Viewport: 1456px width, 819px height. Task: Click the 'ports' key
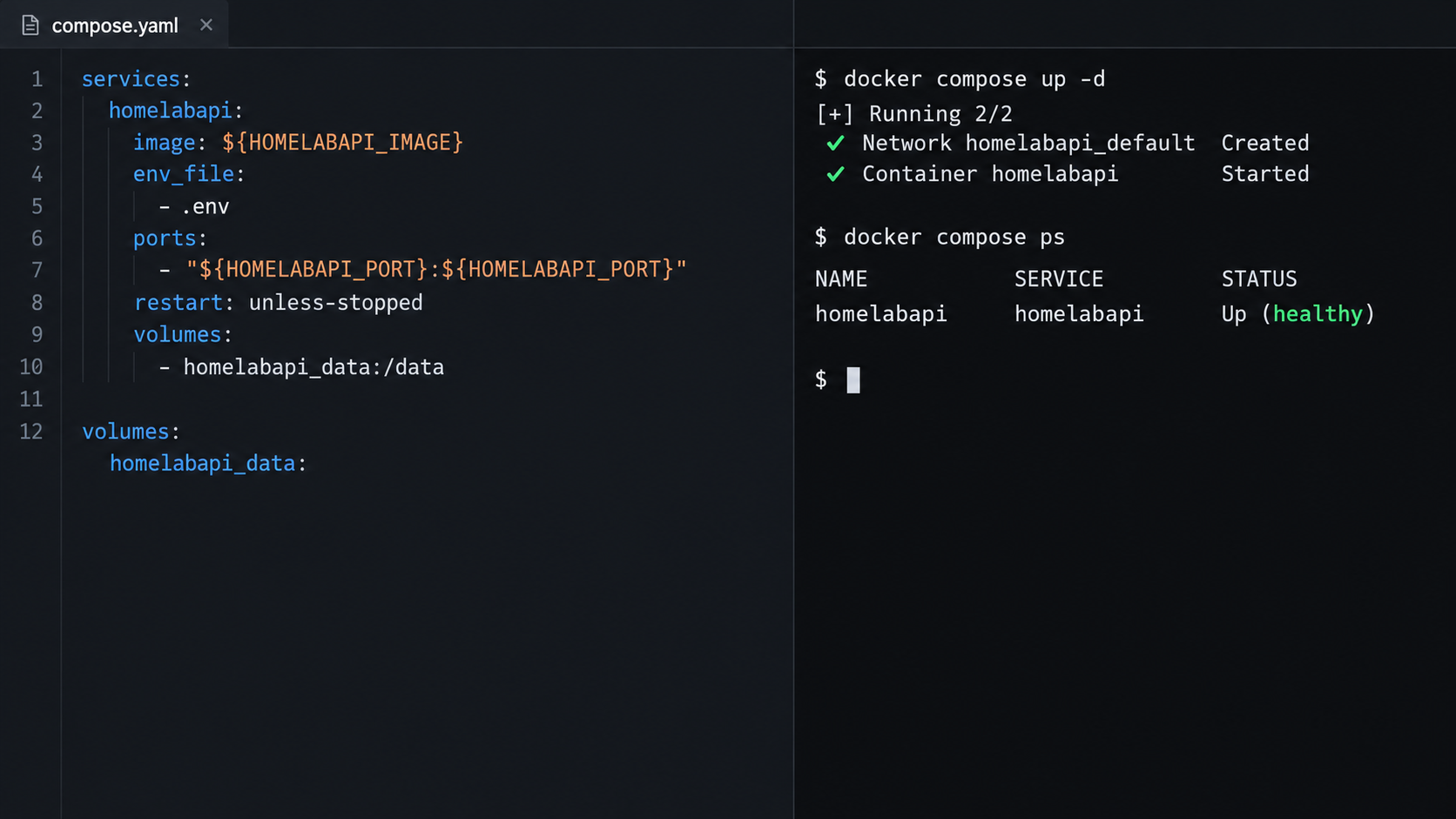click(165, 238)
